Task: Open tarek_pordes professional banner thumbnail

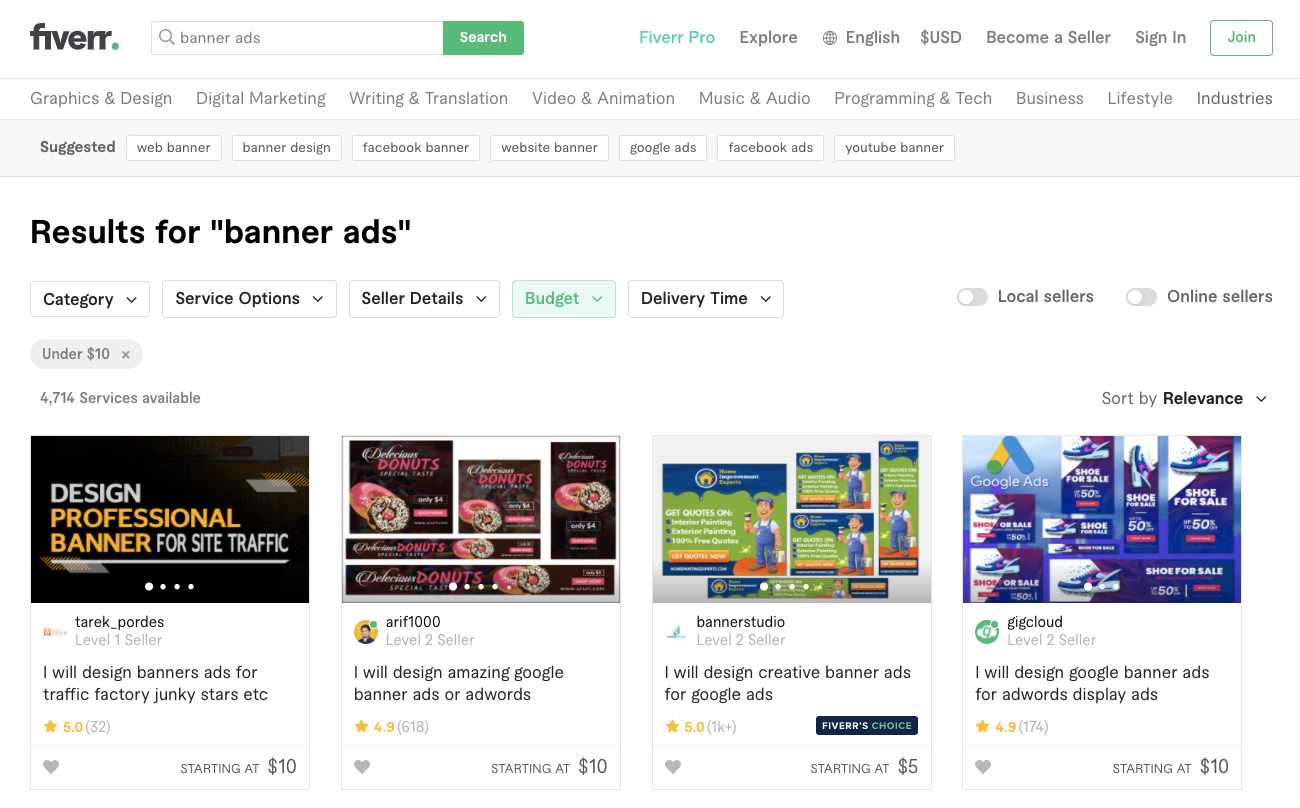Action: point(170,519)
